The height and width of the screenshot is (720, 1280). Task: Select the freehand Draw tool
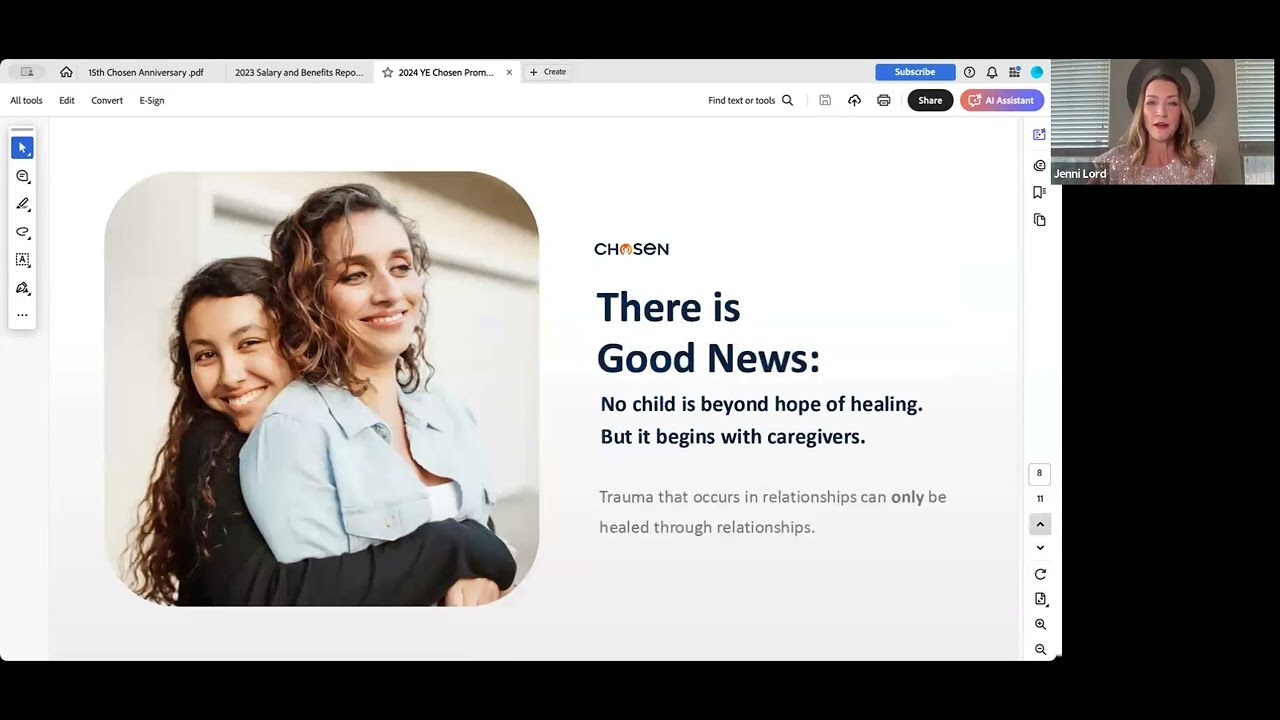[22, 232]
